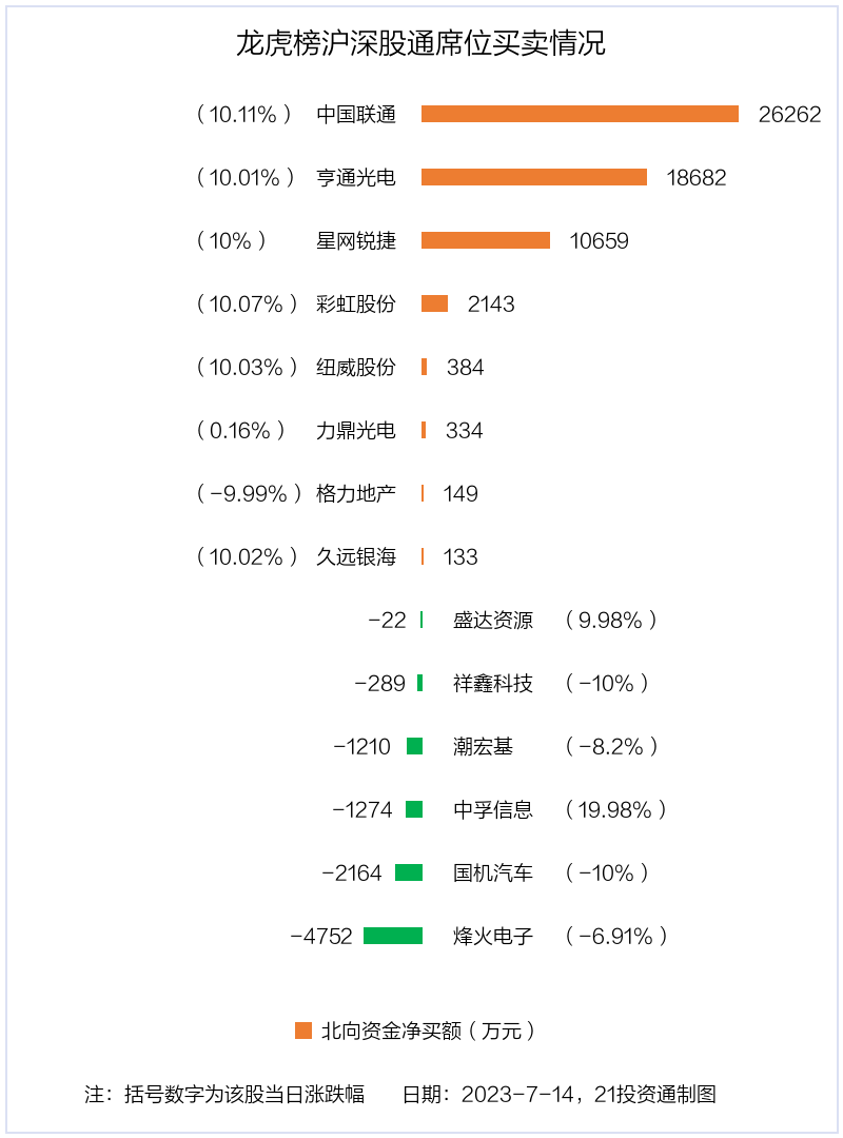Click the 久远银海 label
The width and height of the screenshot is (843, 1138).
point(355,557)
